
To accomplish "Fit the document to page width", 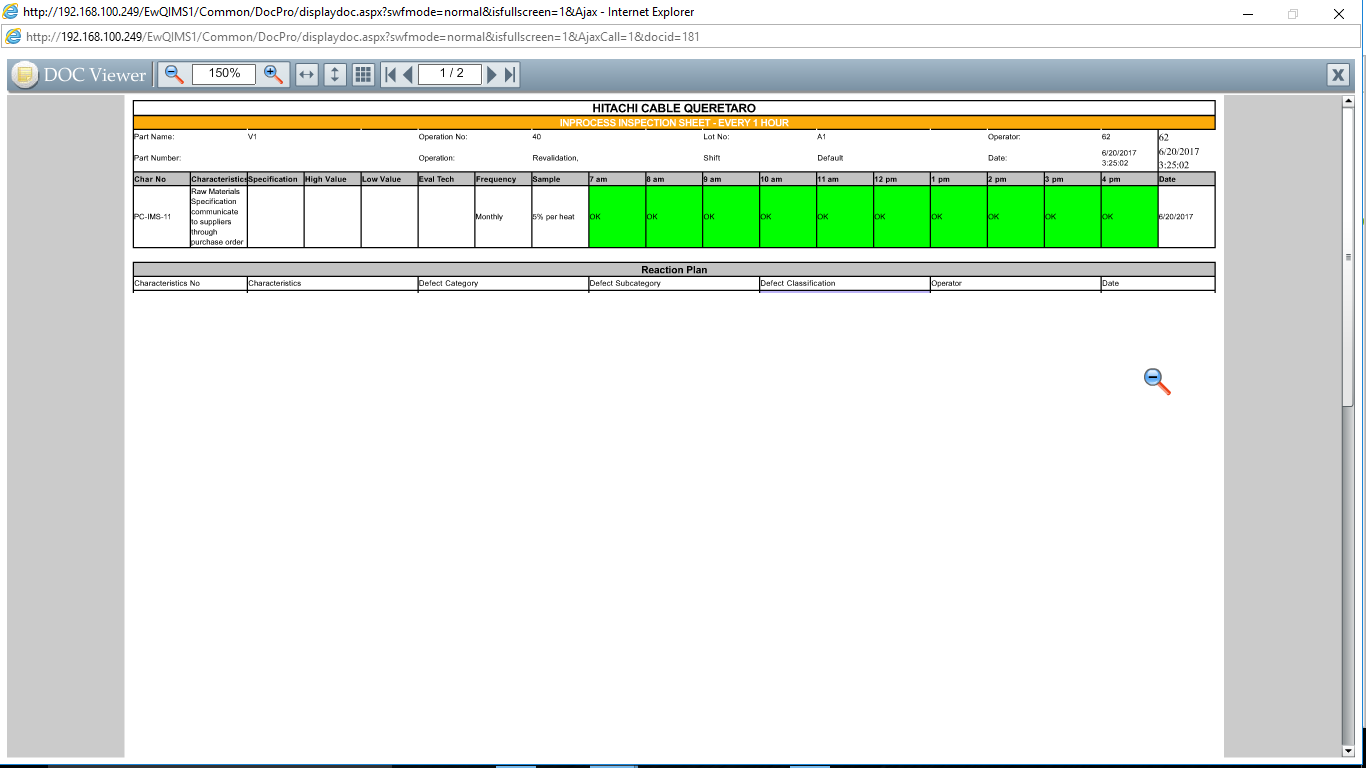I will [x=307, y=74].
